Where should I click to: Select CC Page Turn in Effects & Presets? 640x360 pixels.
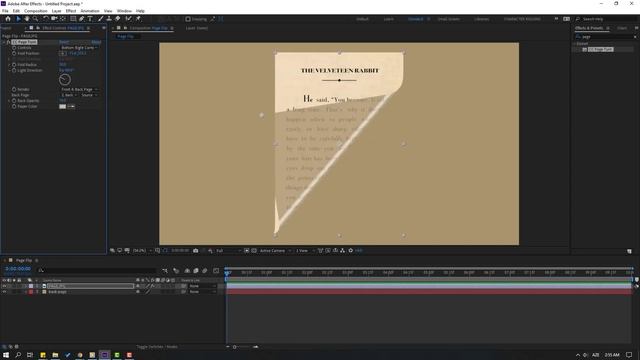(600, 49)
